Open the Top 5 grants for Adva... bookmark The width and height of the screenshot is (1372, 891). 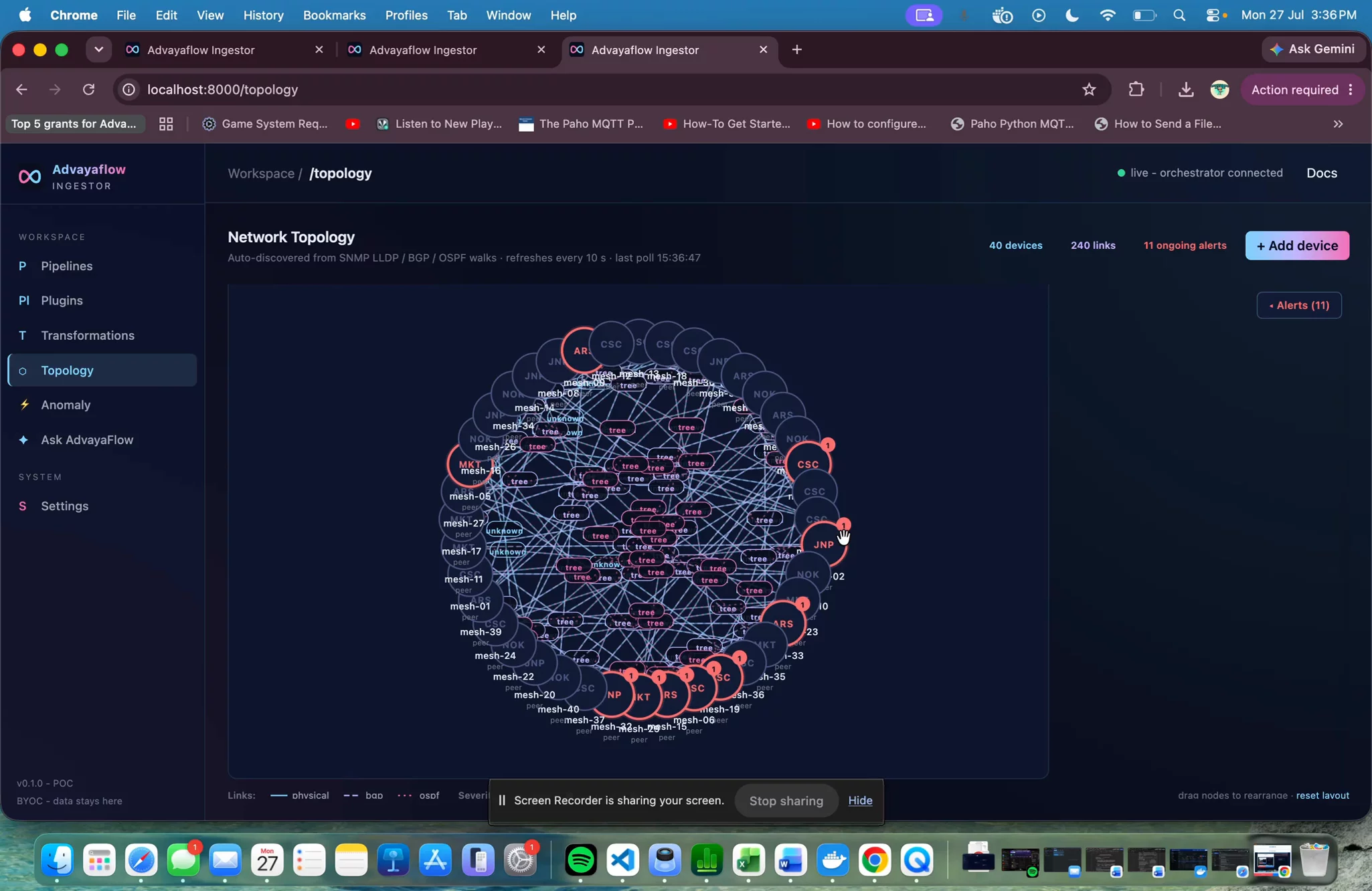tap(74, 124)
